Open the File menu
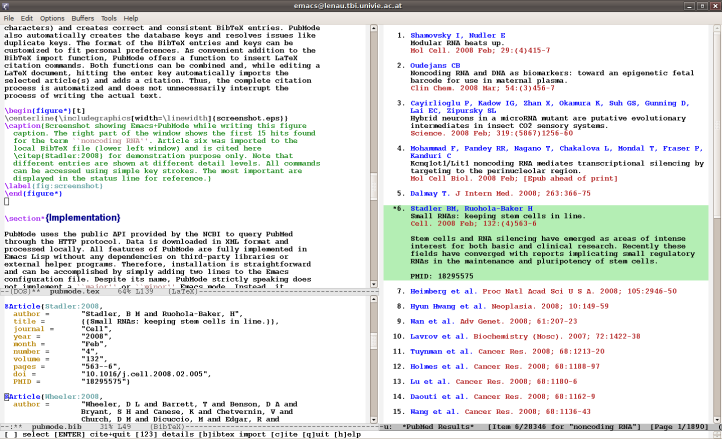The height and width of the screenshot is (439, 722). click(x=9, y=18)
